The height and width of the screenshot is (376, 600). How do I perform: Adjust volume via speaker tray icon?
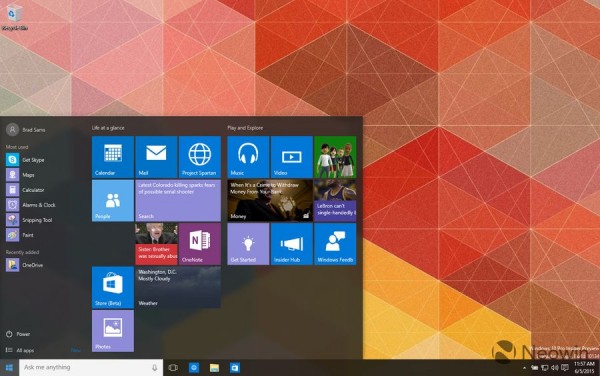[x=554, y=368]
